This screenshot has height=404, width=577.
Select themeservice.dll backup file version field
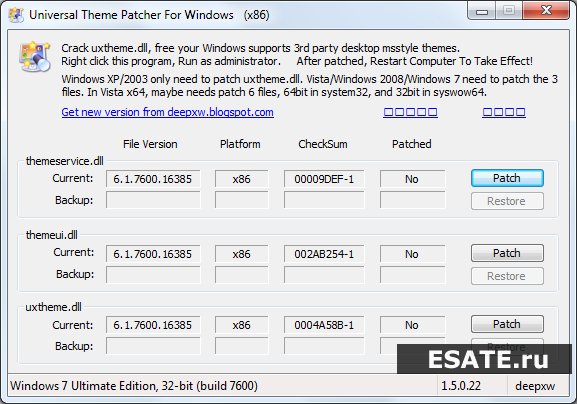click(153, 200)
